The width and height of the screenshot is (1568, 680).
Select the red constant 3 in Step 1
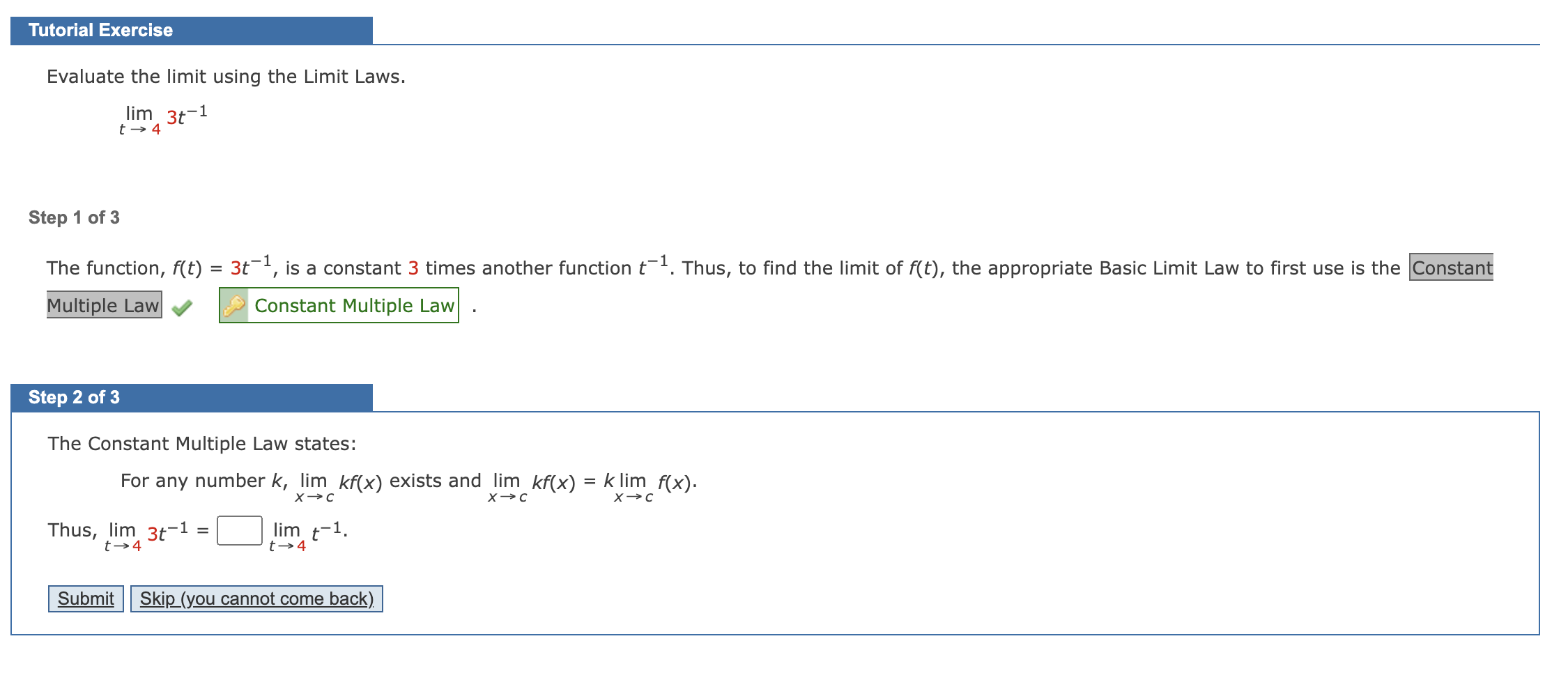[412, 268]
